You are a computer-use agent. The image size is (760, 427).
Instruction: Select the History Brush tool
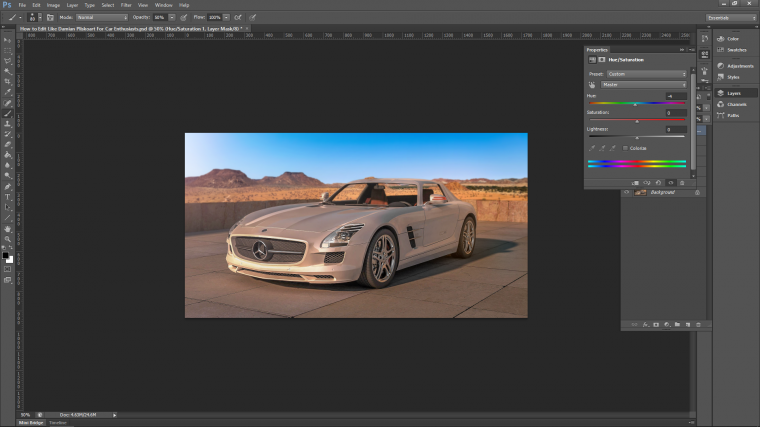7,134
